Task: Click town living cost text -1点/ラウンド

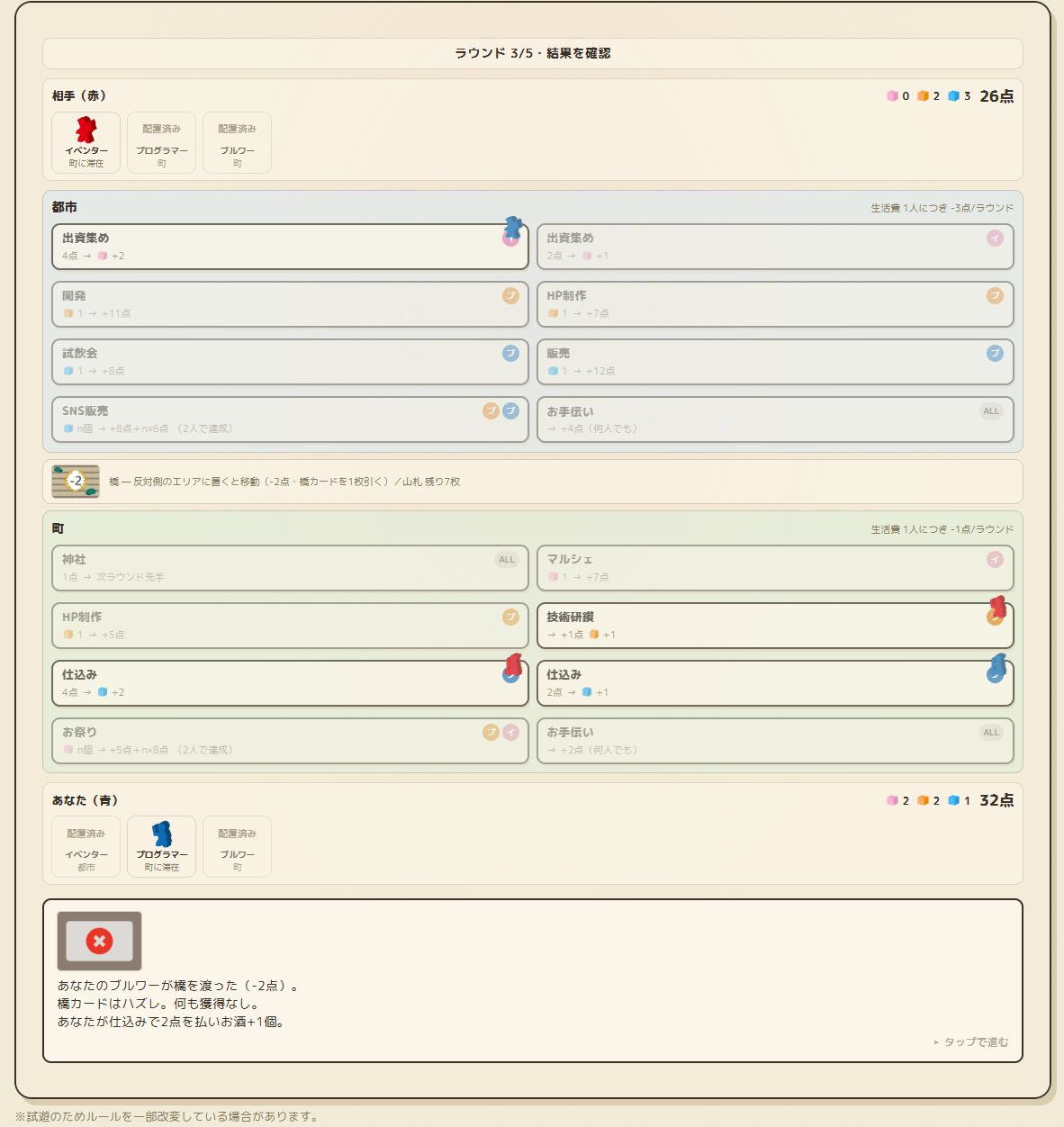Action: 942,529
